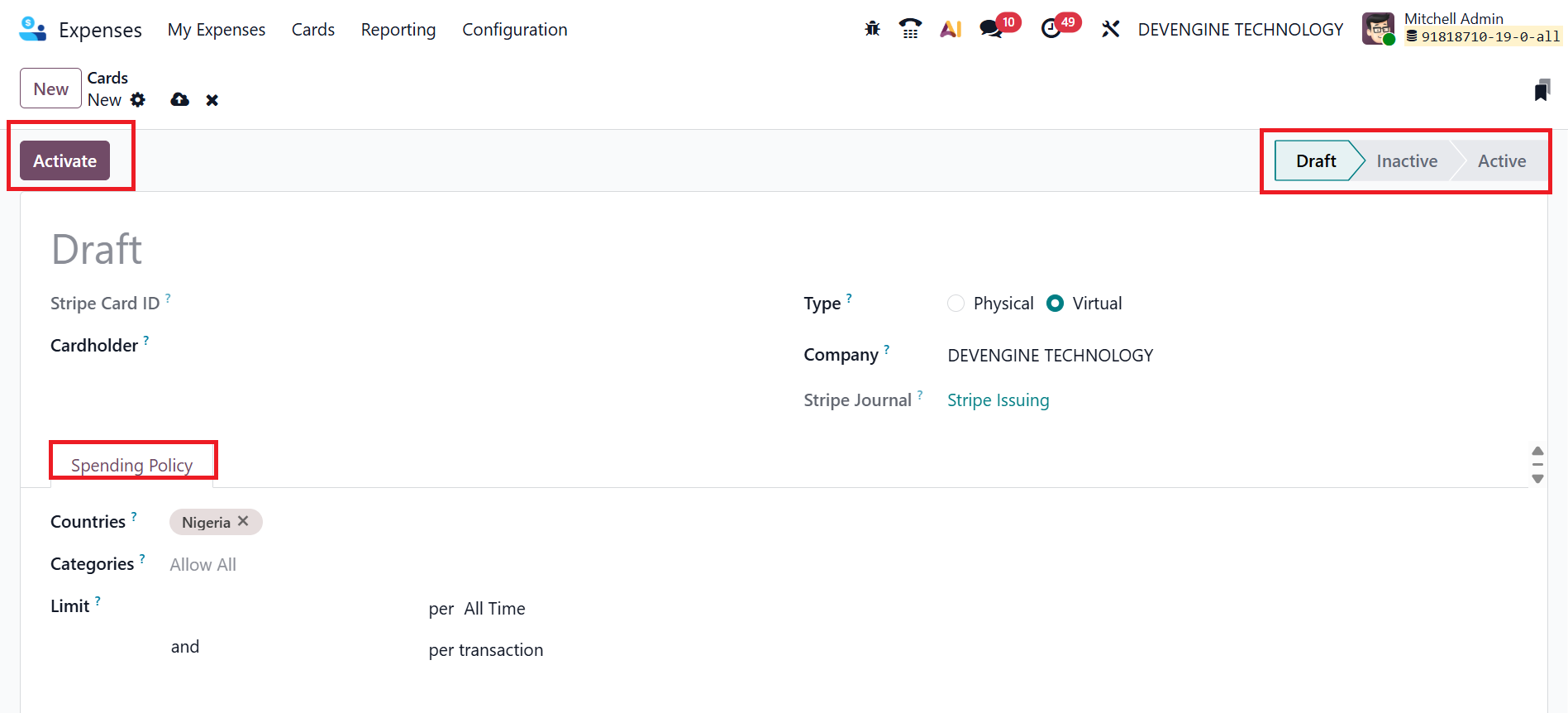Click the Activate button

click(65, 161)
